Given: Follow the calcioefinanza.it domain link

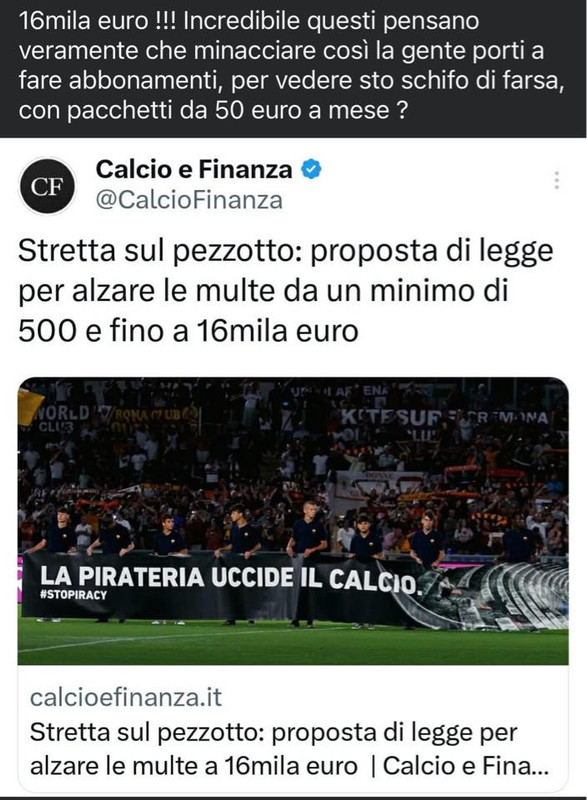Looking at the screenshot, I should point(126,697).
